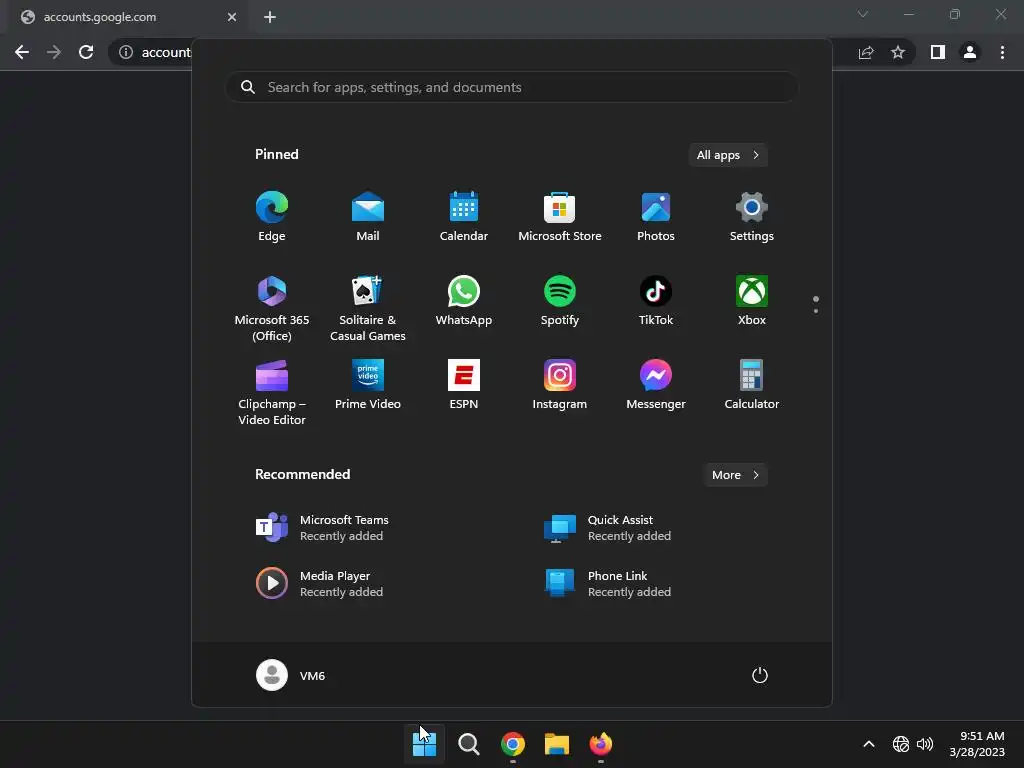Open volume control in system tray
The height and width of the screenshot is (768, 1024).
pyautogui.click(x=925, y=744)
